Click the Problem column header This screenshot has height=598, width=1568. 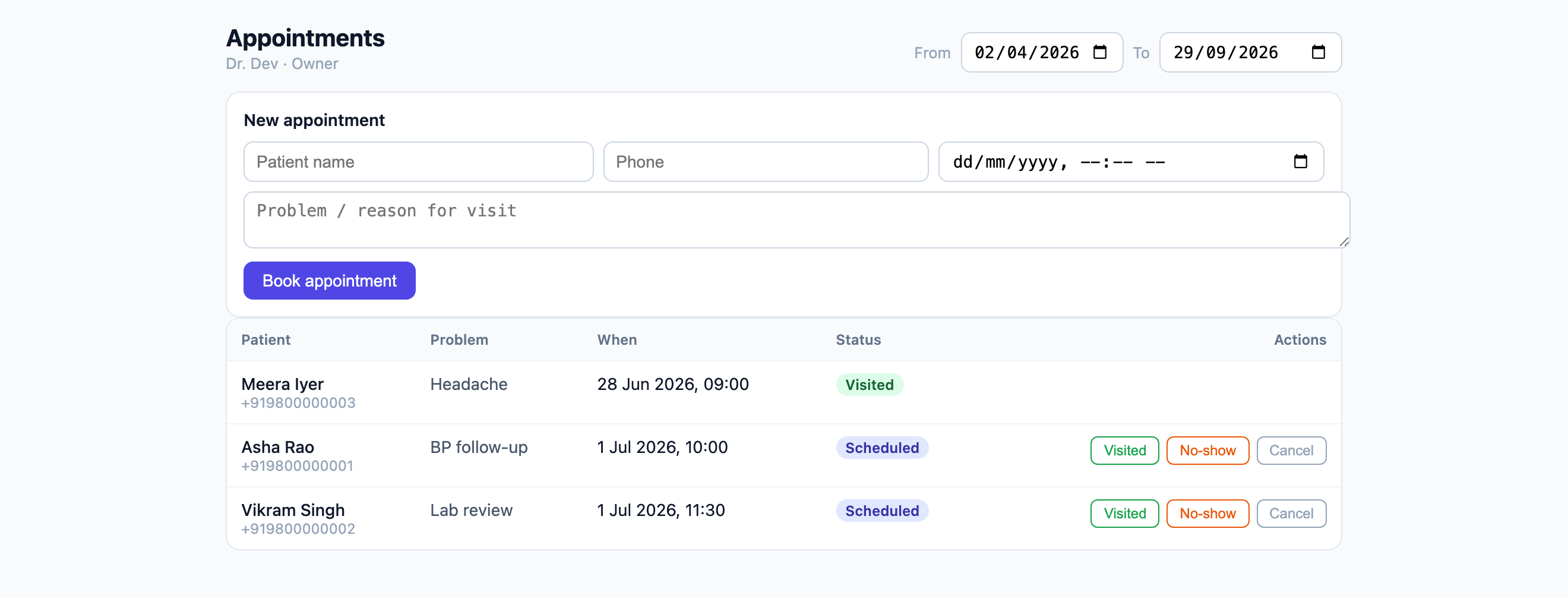coord(459,340)
